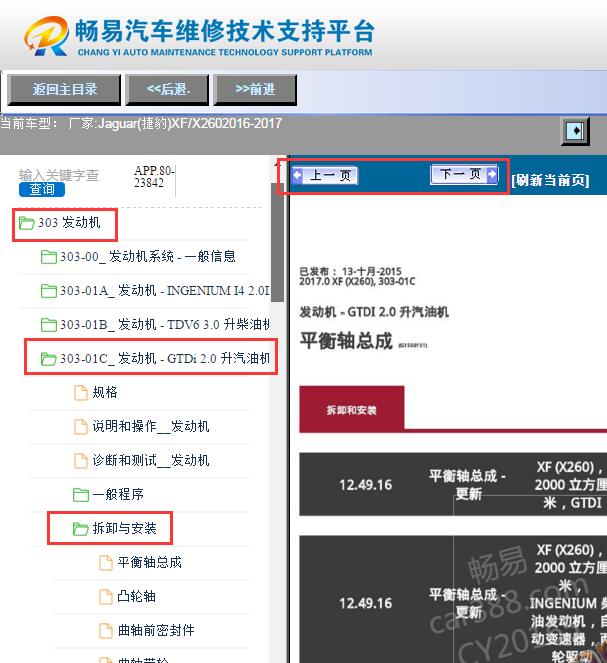The width and height of the screenshot is (607, 663).
Task: Click document icon beside 说明和操作__发动机
Action: coord(81,427)
